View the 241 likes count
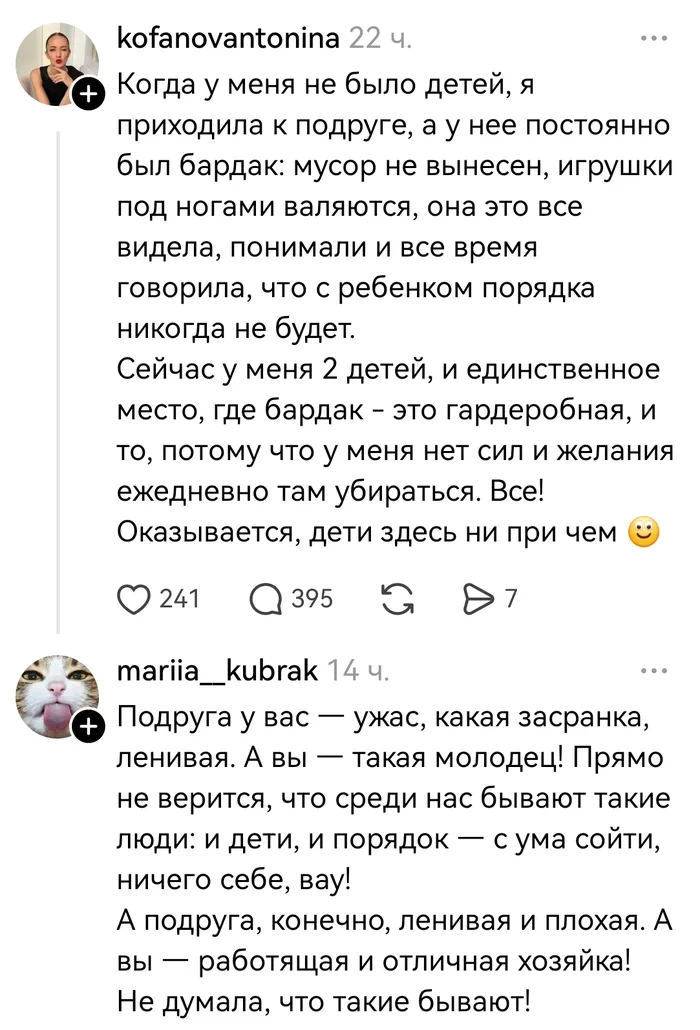The width and height of the screenshot is (700, 1030). [180, 598]
